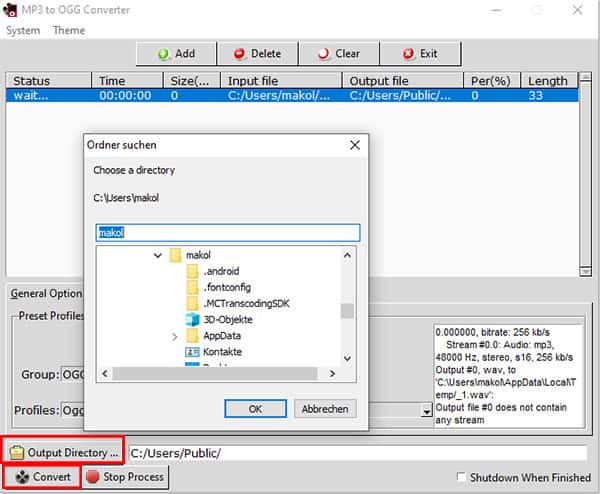Screen dimensions: 600x494
Task: Select the .fontconfig folder
Action: click(227, 287)
